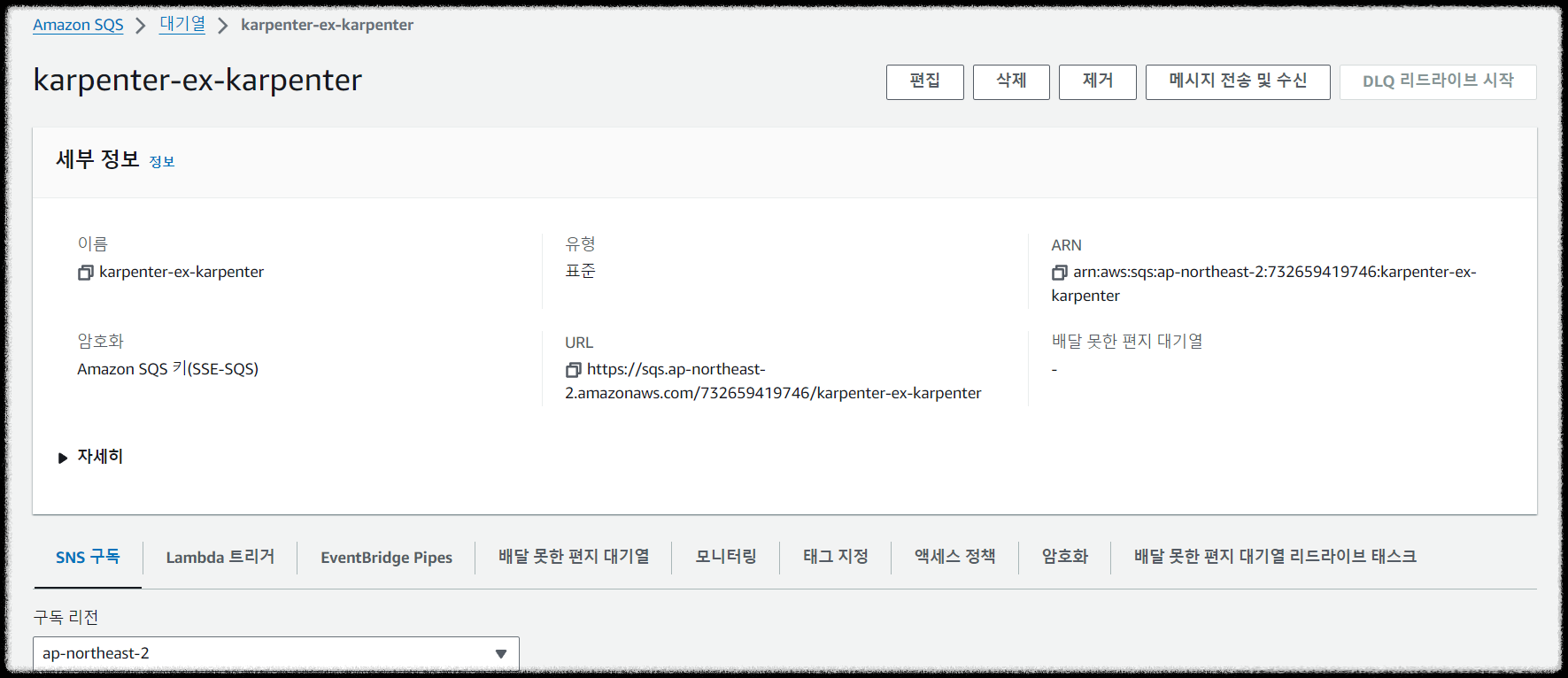1568x678 pixels.
Task: Go to Amazon SQS breadcrumb link
Action: pyautogui.click(x=78, y=25)
